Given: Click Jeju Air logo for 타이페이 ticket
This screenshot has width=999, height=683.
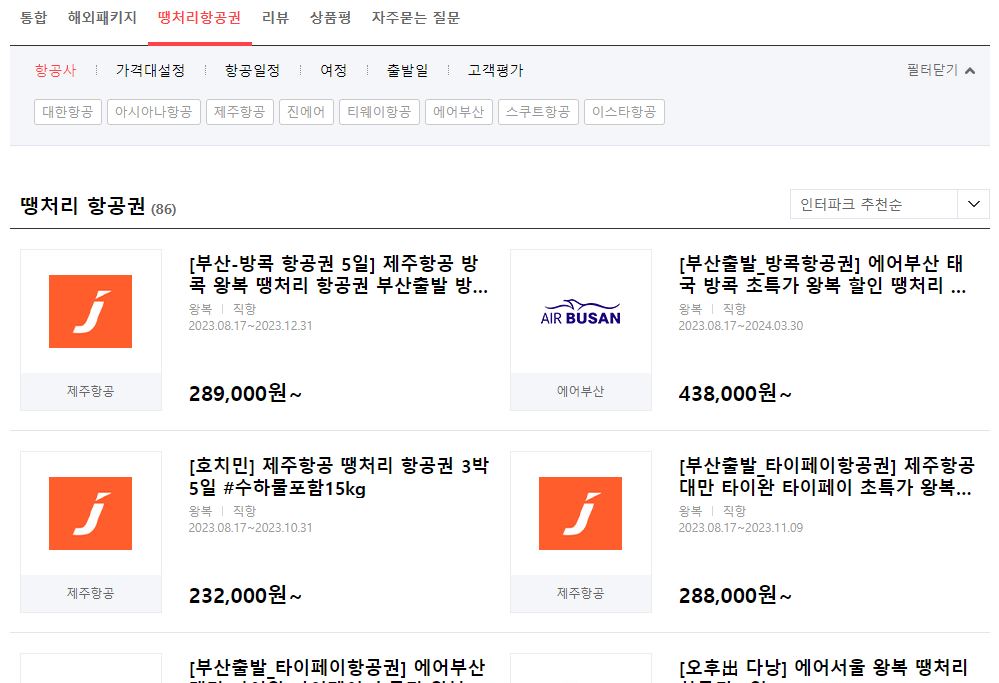Looking at the screenshot, I should point(580,514).
